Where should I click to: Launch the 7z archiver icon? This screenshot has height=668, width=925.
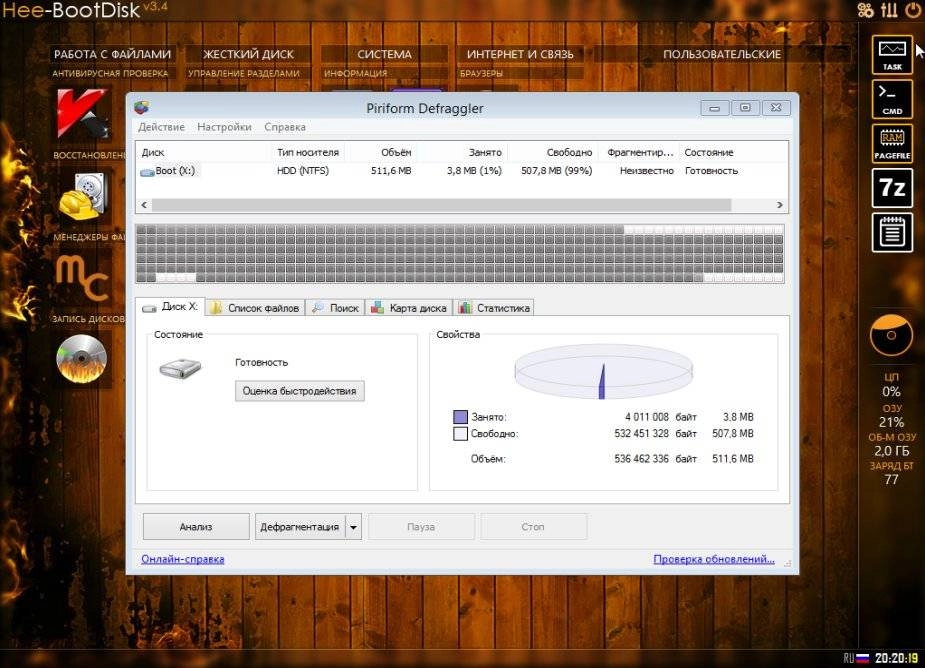point(892,188)
